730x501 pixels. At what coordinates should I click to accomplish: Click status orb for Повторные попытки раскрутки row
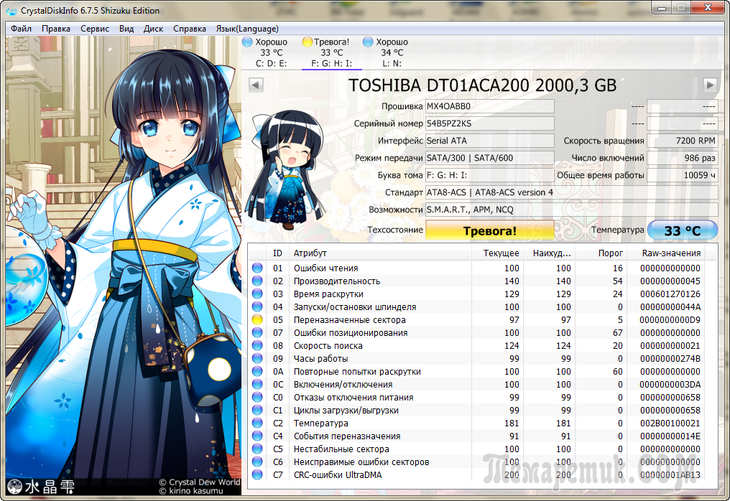tap(257, 372)
